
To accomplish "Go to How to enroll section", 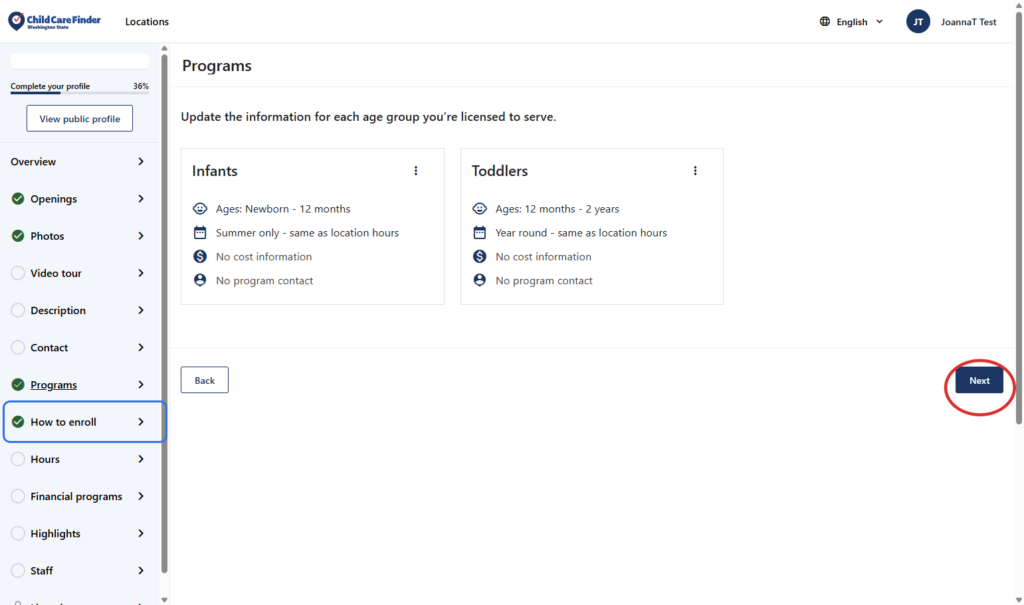I will tap(64, 422).
